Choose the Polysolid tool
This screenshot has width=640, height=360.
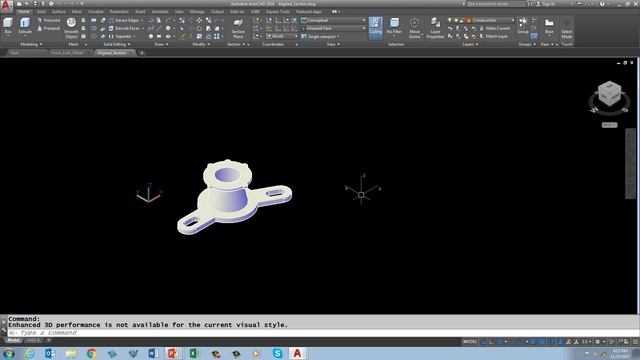coord(49,20)
